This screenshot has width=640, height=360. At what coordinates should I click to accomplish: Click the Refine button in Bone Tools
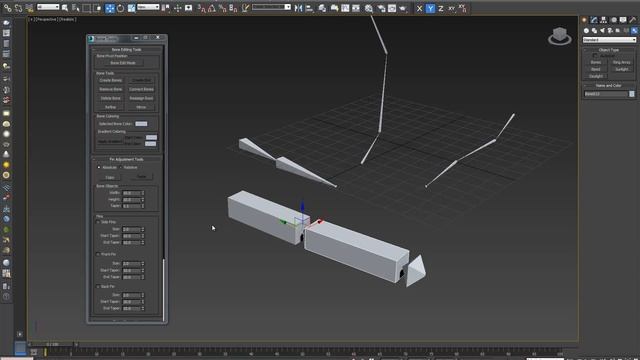tap(111, 107)
